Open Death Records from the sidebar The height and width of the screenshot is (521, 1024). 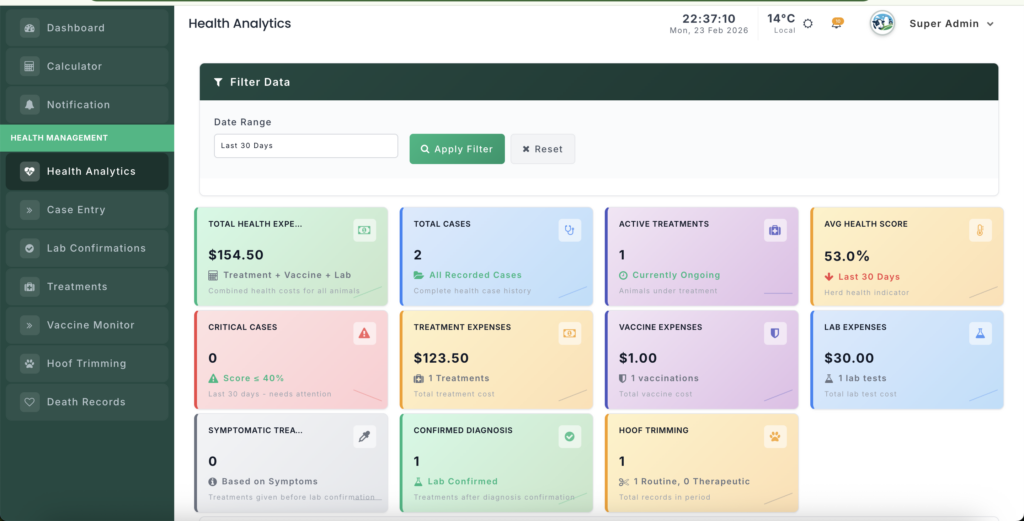coord(87,402)
